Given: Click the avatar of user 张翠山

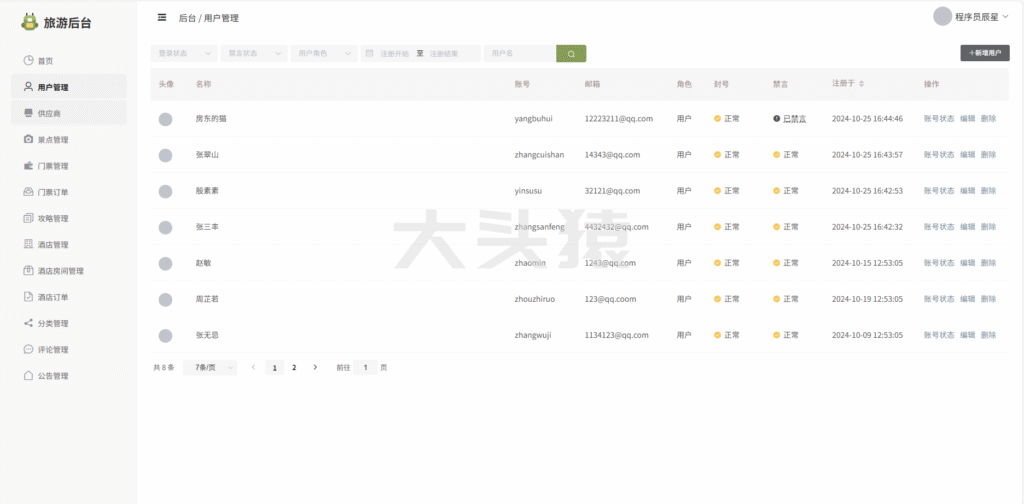Looking at the screenshot, I should [x=166, y=155].
